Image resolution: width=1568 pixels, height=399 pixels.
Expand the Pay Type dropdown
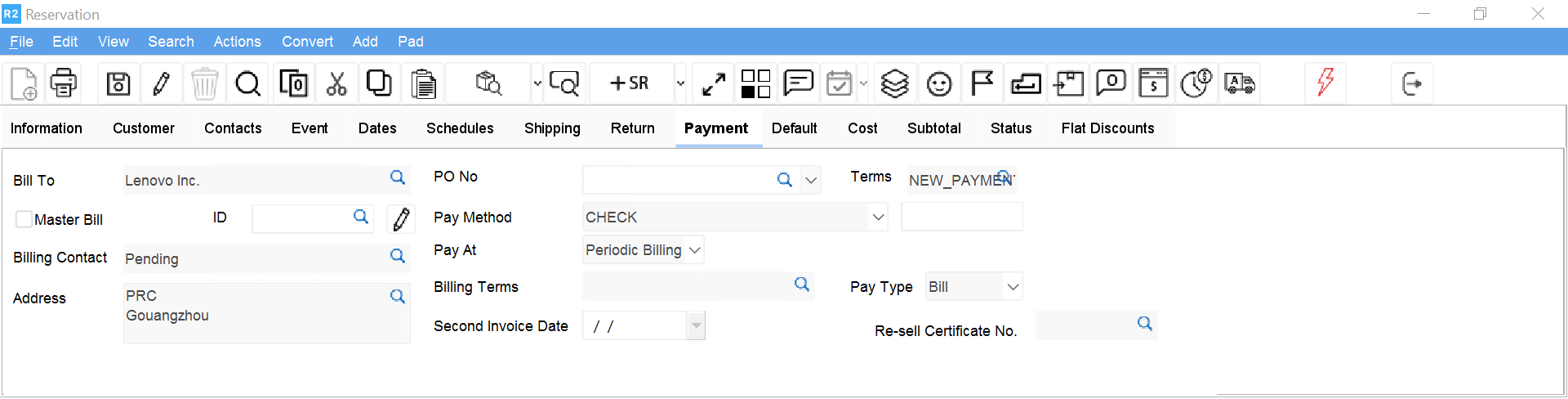pos(1013,287)
